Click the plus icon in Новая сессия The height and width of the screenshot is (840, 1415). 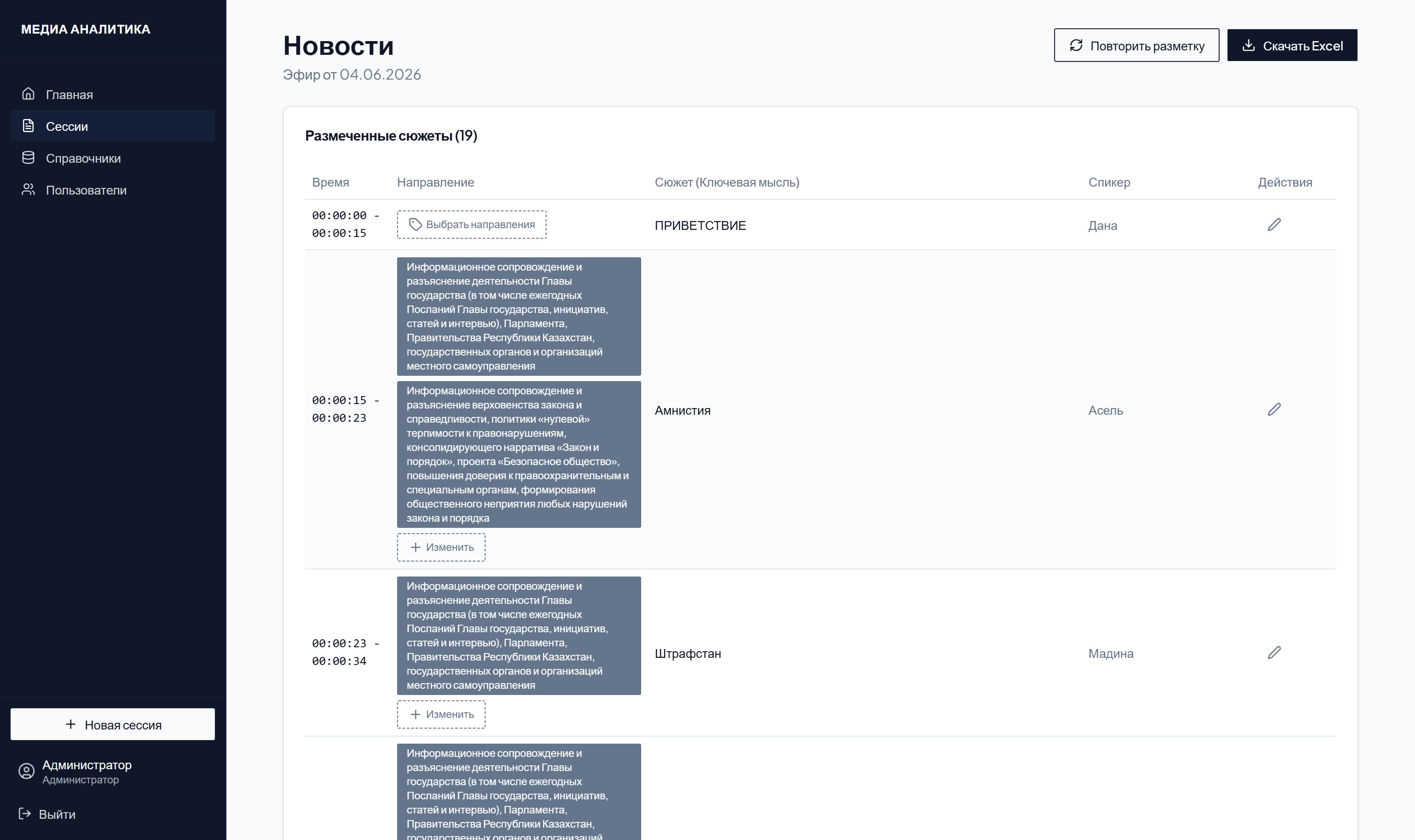pyautogui.click(x=71, y=724)
